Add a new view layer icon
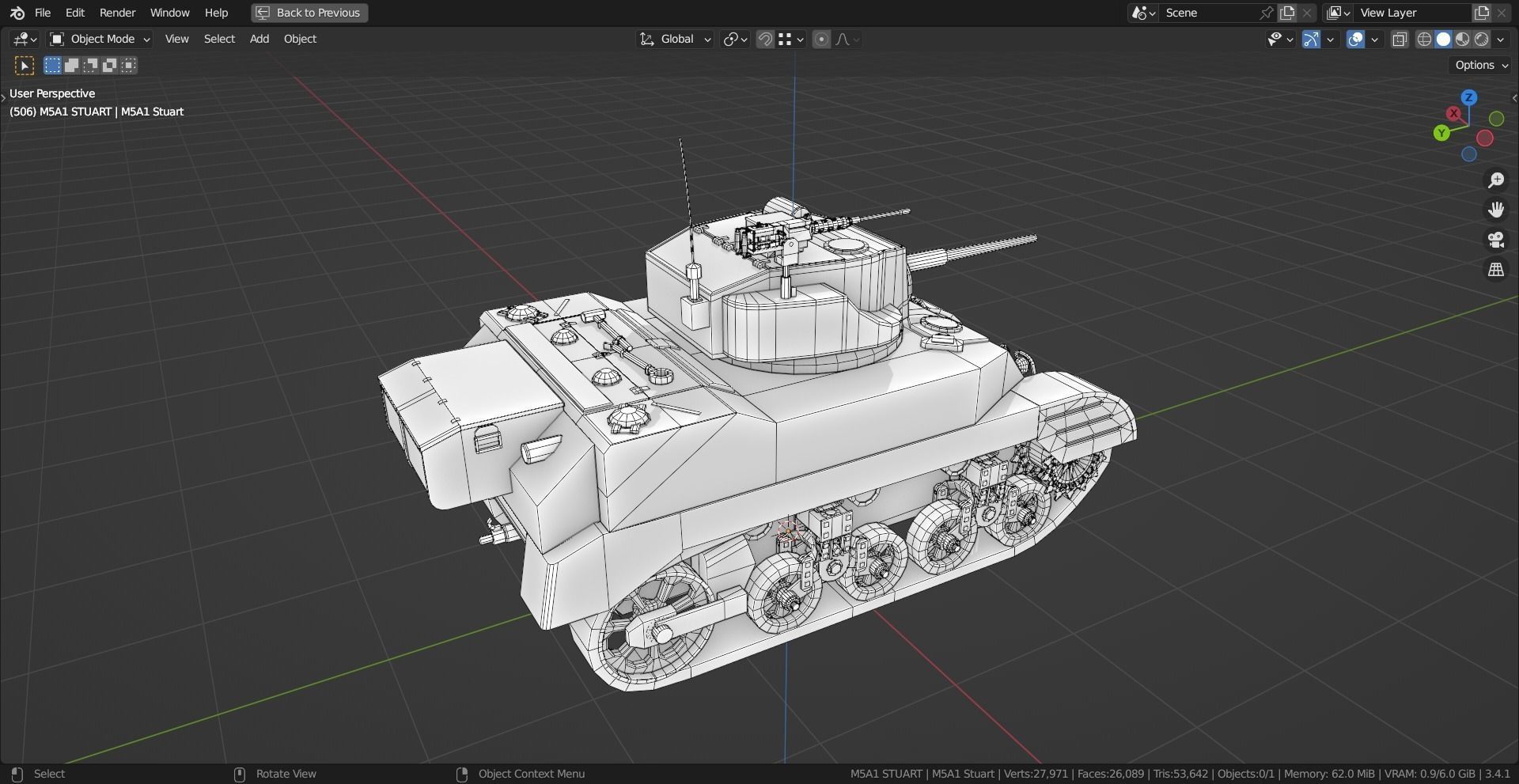The width and height of the screenshot is (1519, 784). point(1481,13)
